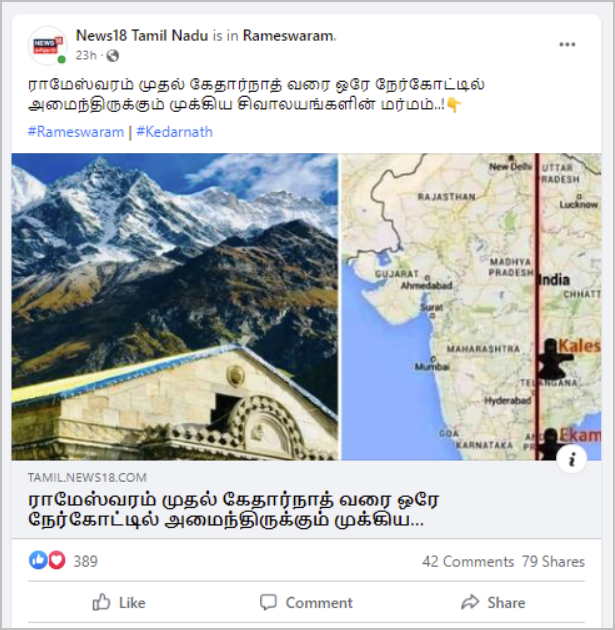Screen dimensions: 615x630
Task: Click the 23h post timestamp
Action: click(86, 55)
